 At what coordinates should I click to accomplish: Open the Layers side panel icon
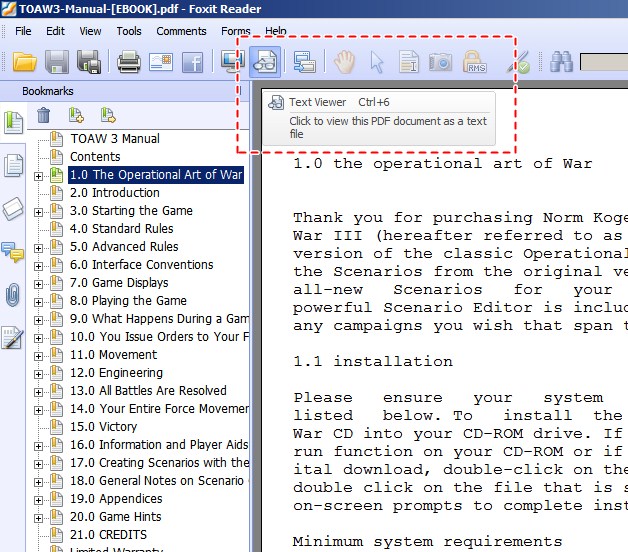13,208
